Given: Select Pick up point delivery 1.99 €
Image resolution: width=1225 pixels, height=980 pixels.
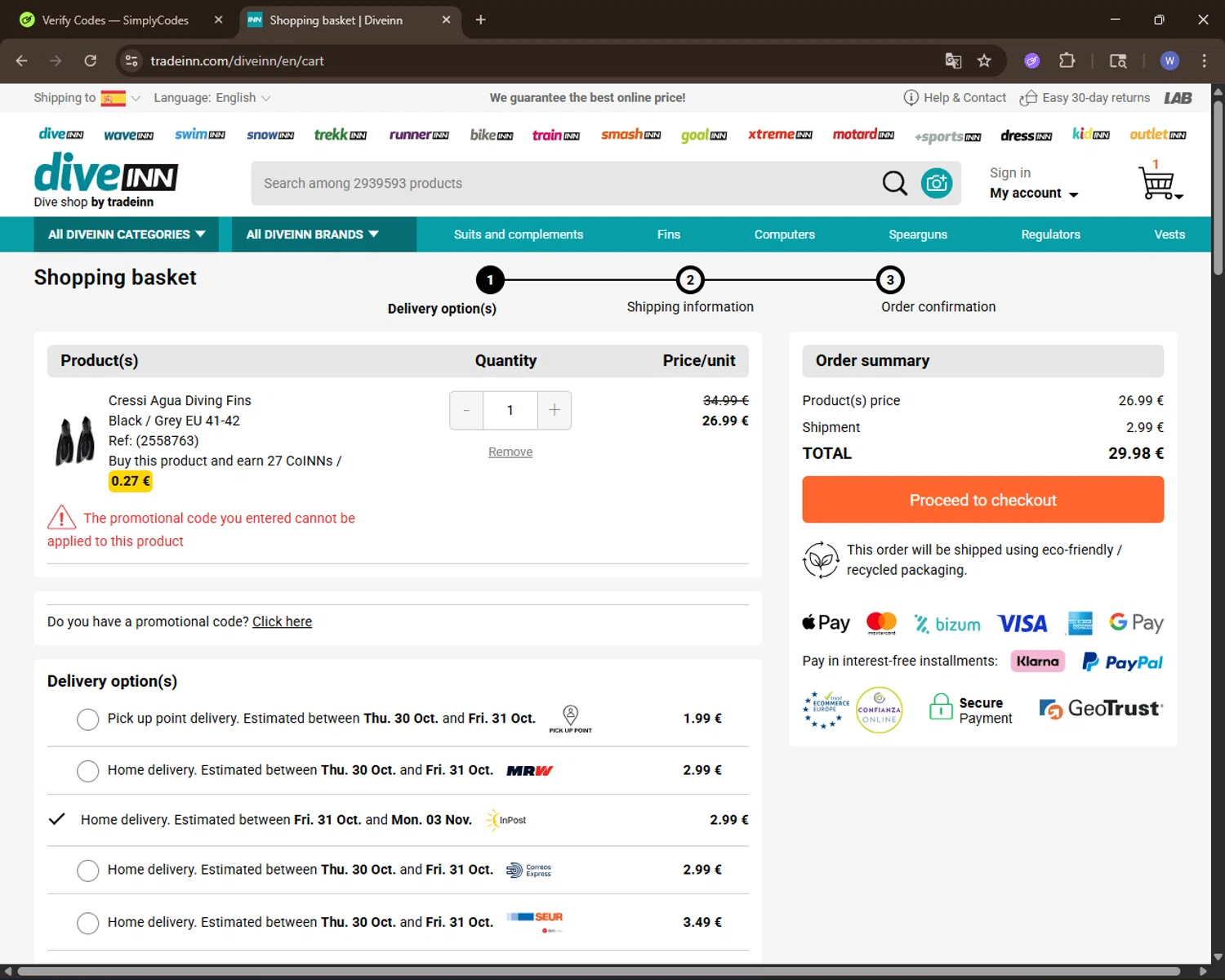Looking at the screenshot, I should 87,719.
